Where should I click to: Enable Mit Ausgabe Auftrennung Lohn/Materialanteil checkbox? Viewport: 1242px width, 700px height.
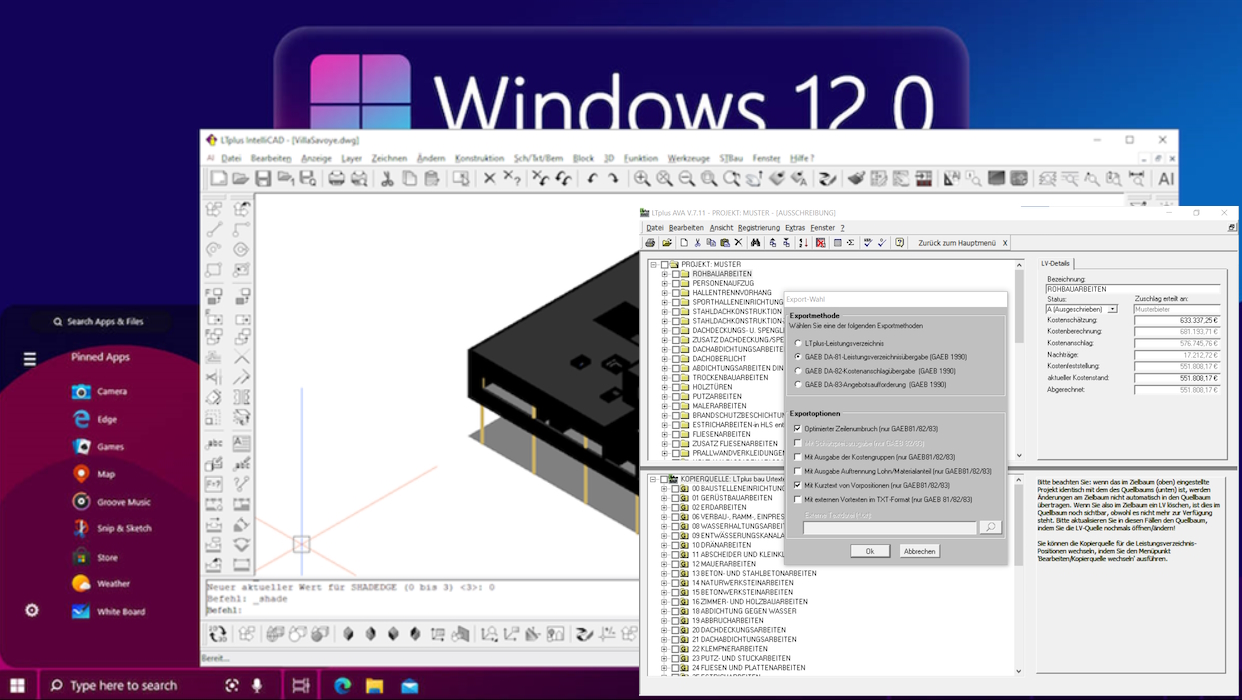coord(798,471)
